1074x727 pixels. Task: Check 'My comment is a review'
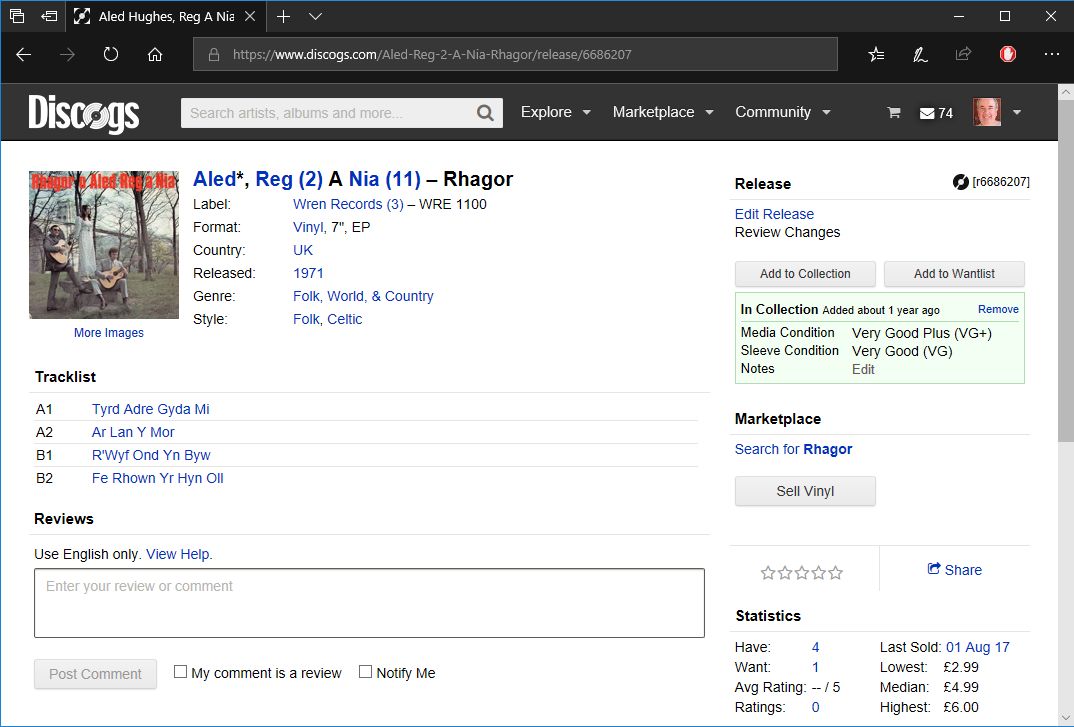pyautogui.click(x=180, y=672)
